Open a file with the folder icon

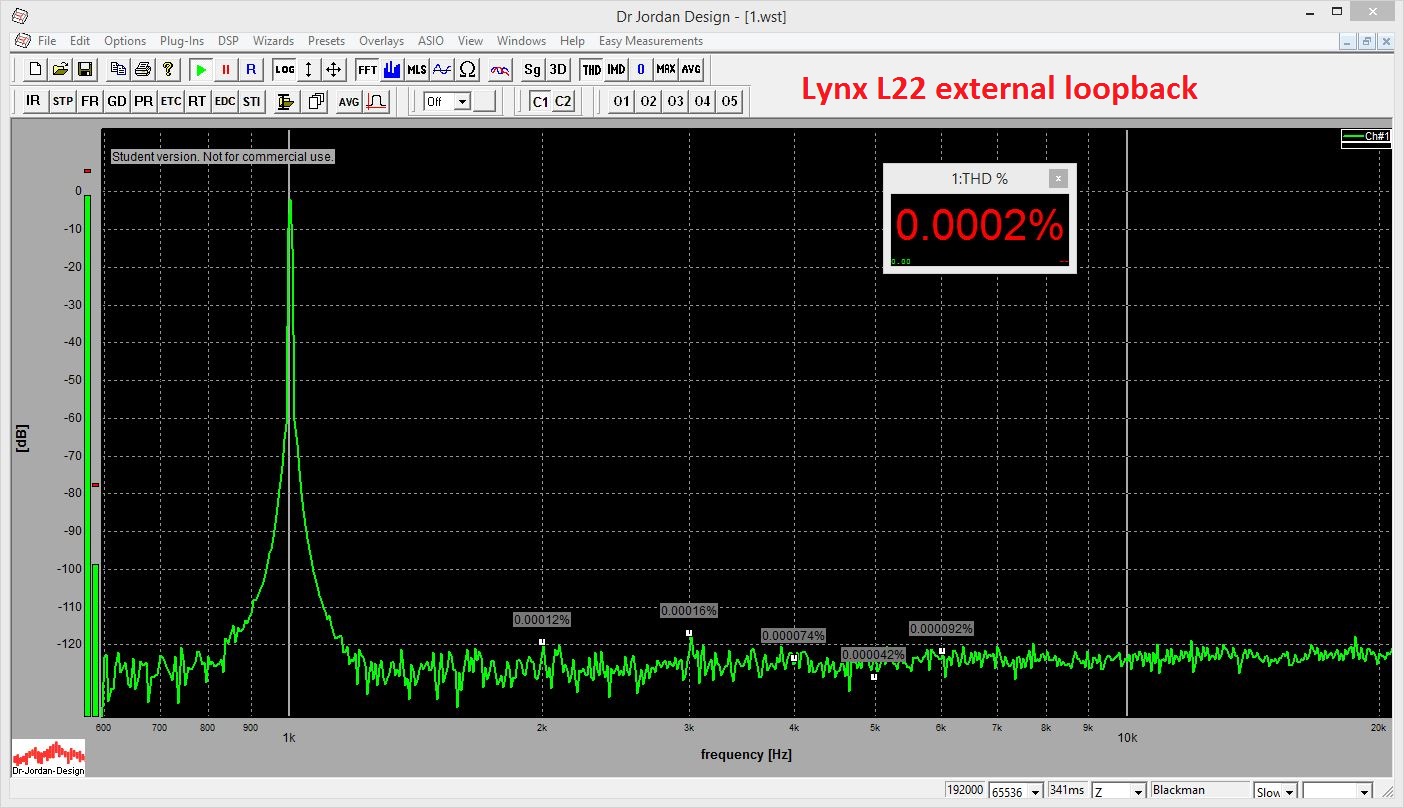tap(60, 69)
